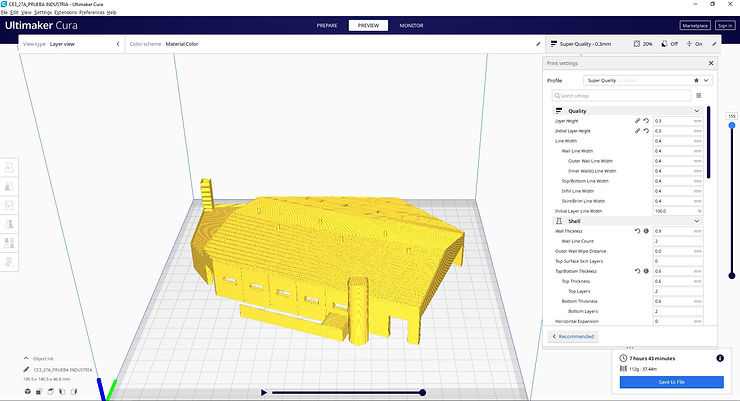Open the Marketplace
Viewport: 740px width, 401px height.
coord(694,25)
